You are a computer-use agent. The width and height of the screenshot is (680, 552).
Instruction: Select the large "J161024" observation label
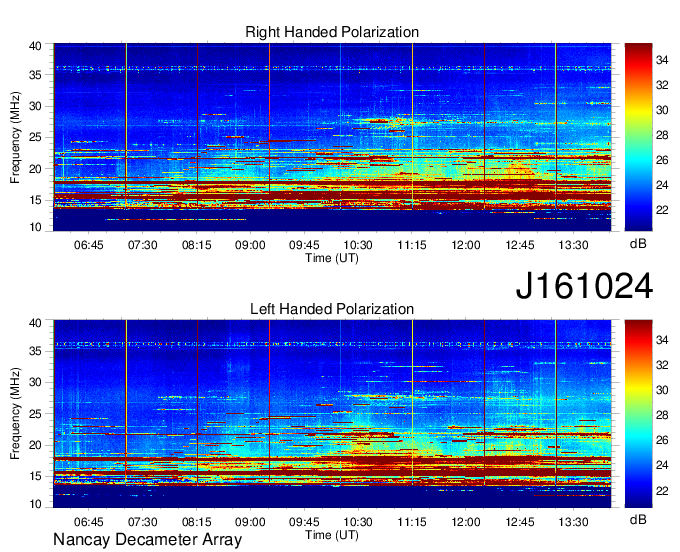[x=584, y=286]
